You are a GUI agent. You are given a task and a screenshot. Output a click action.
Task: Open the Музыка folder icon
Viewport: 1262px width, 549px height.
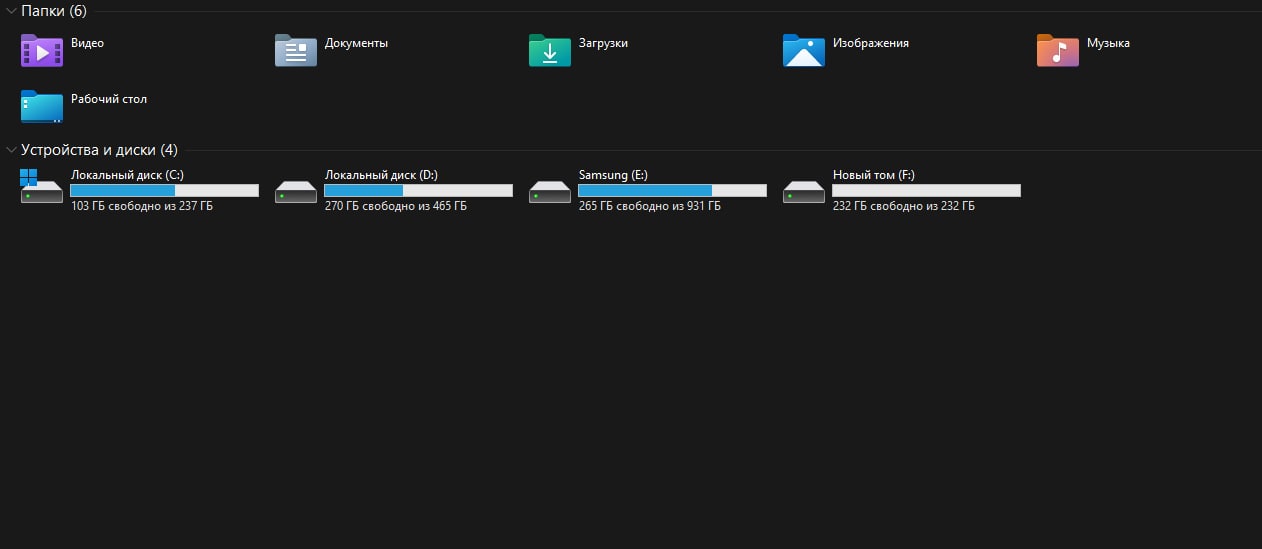(x=1058, y=50)
